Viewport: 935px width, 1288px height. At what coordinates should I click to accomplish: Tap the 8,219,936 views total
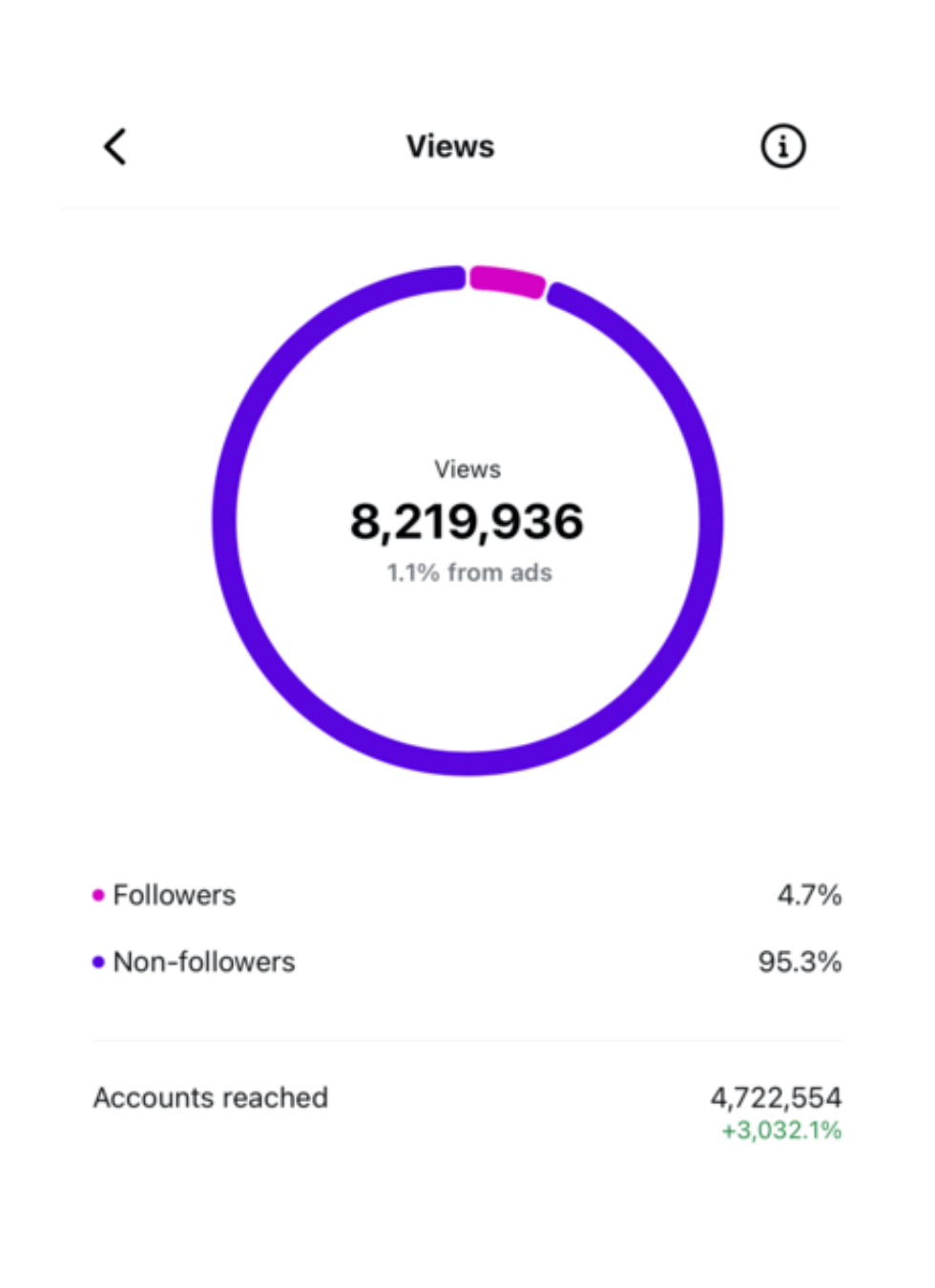pos(467,522)
